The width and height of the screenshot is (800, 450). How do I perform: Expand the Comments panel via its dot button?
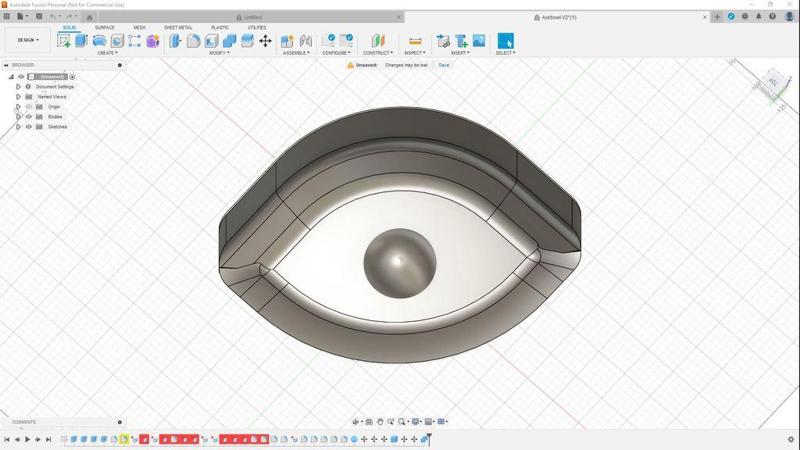pyautogui.click(x=120, y=422)
